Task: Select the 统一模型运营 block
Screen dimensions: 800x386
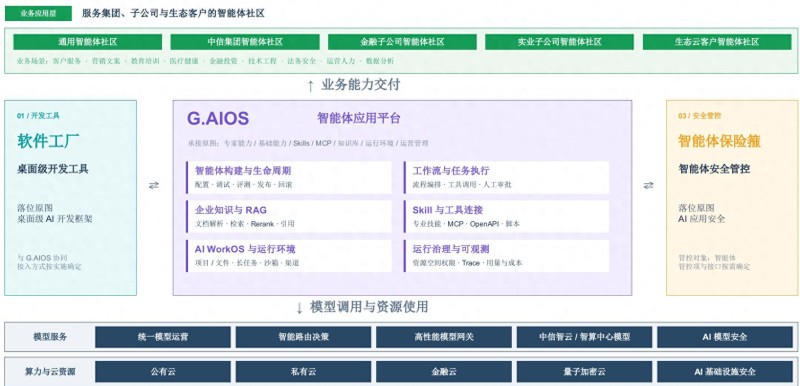Action: point(163,337)
